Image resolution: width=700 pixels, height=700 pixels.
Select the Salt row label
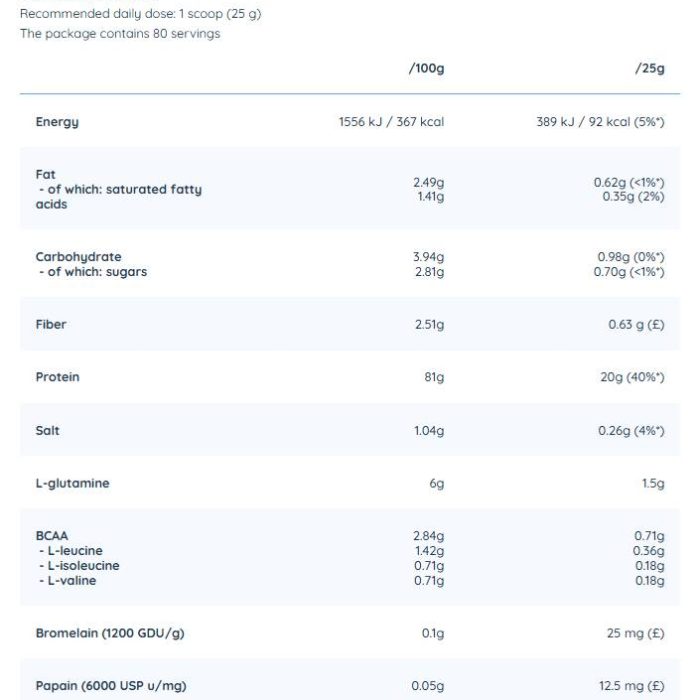click(47, 431)
